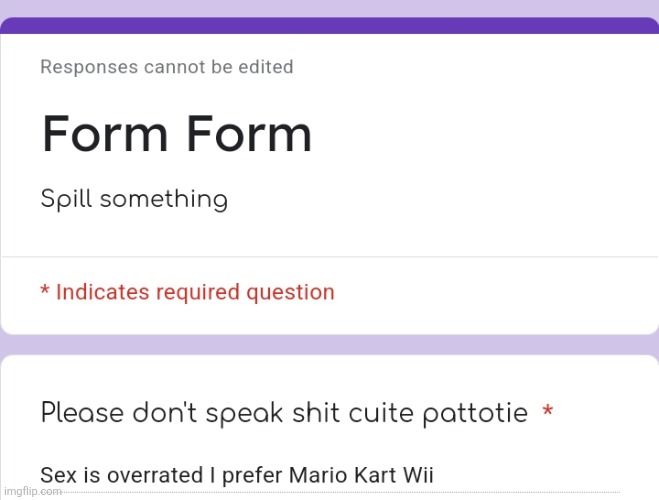Screen dimensions: 659x500
Task: Click the dark purple header banner
Action: [x=330, y=26]
